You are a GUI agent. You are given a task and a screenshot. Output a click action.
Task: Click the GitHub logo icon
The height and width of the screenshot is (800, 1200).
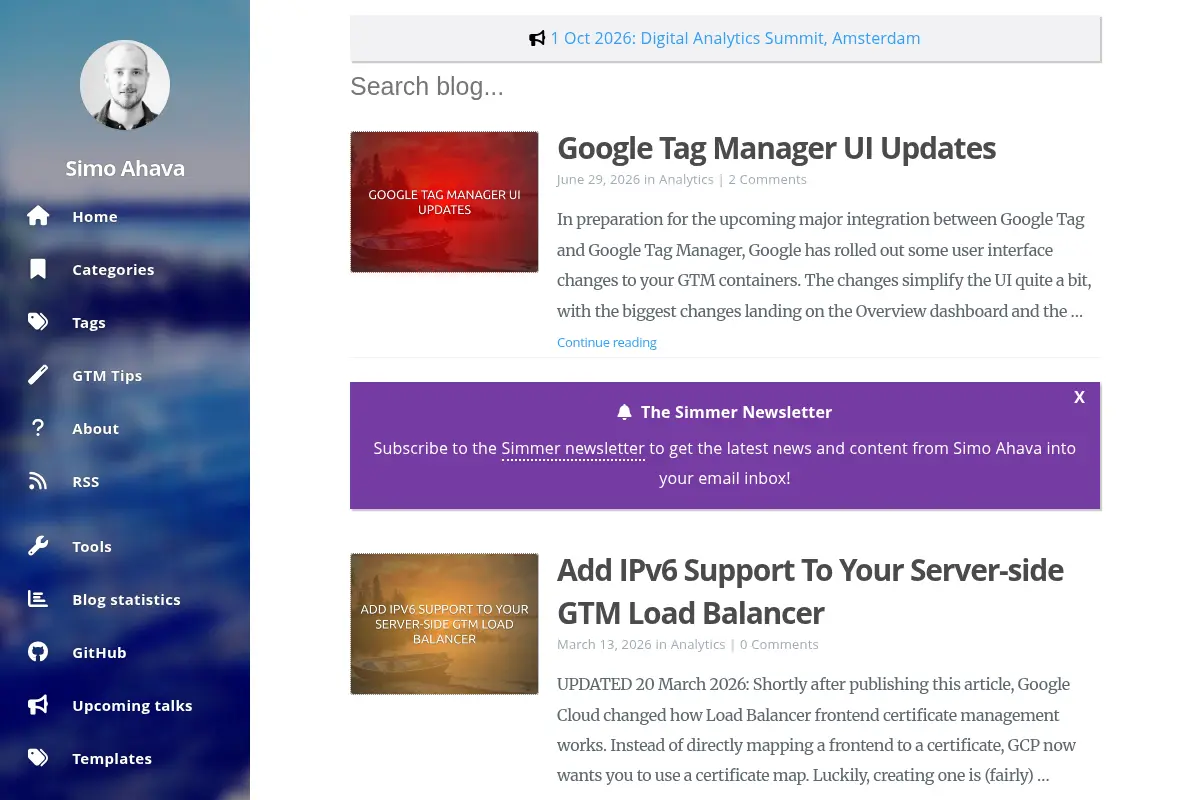click(38, 652)
